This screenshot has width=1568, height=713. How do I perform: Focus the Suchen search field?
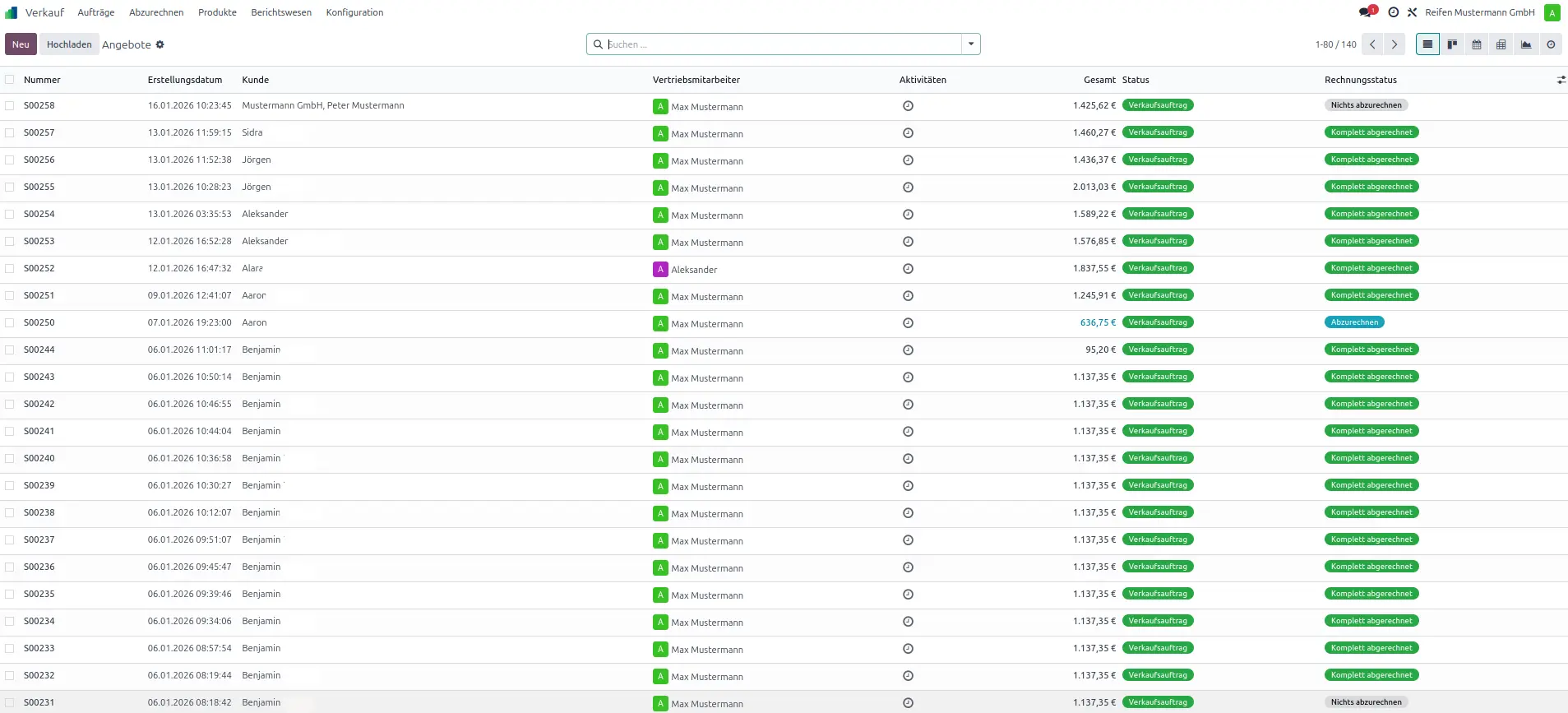click(x=781, y=44)
